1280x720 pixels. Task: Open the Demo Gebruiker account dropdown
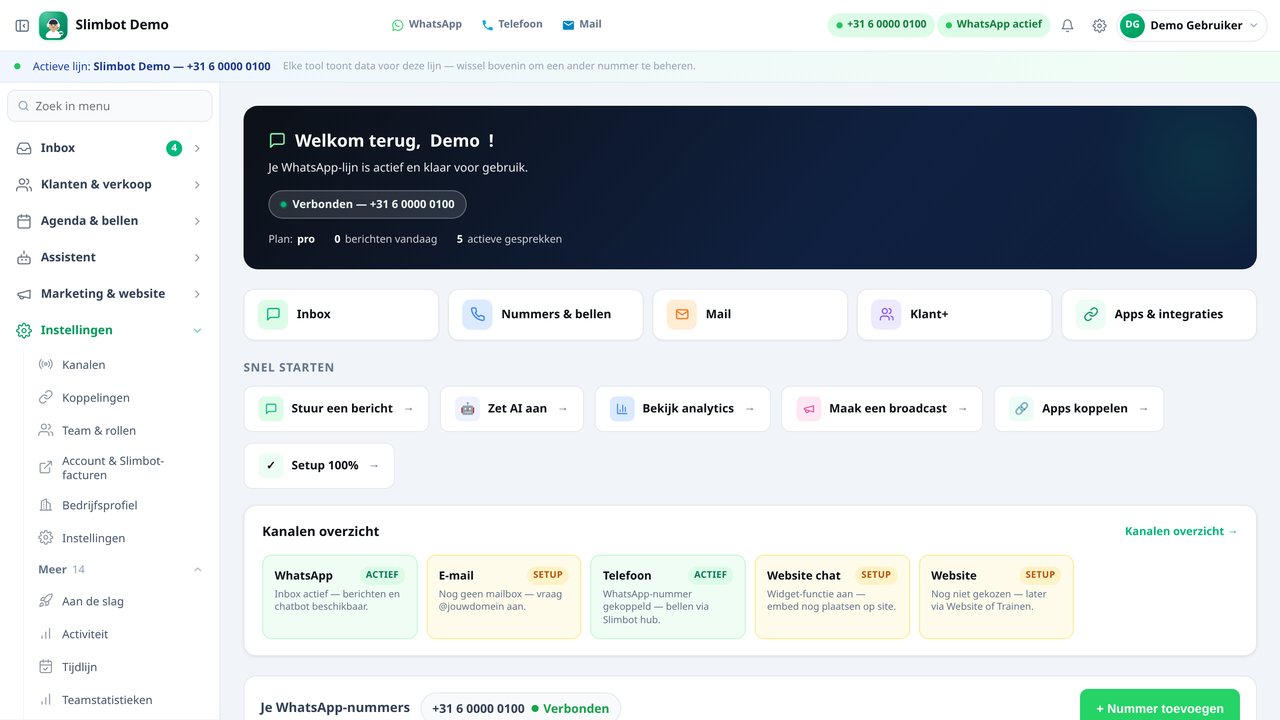coord(1192,25)
